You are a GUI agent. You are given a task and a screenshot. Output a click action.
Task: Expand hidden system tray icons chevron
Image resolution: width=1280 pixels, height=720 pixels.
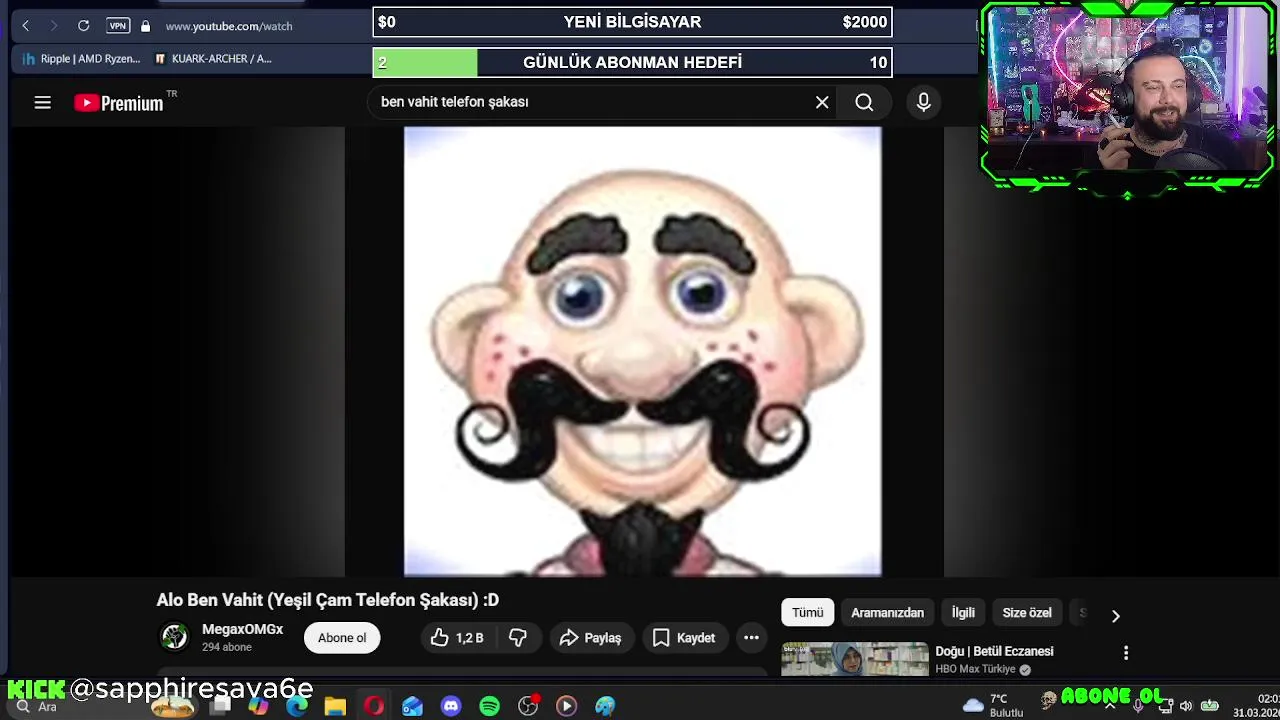click(1109, 707)
